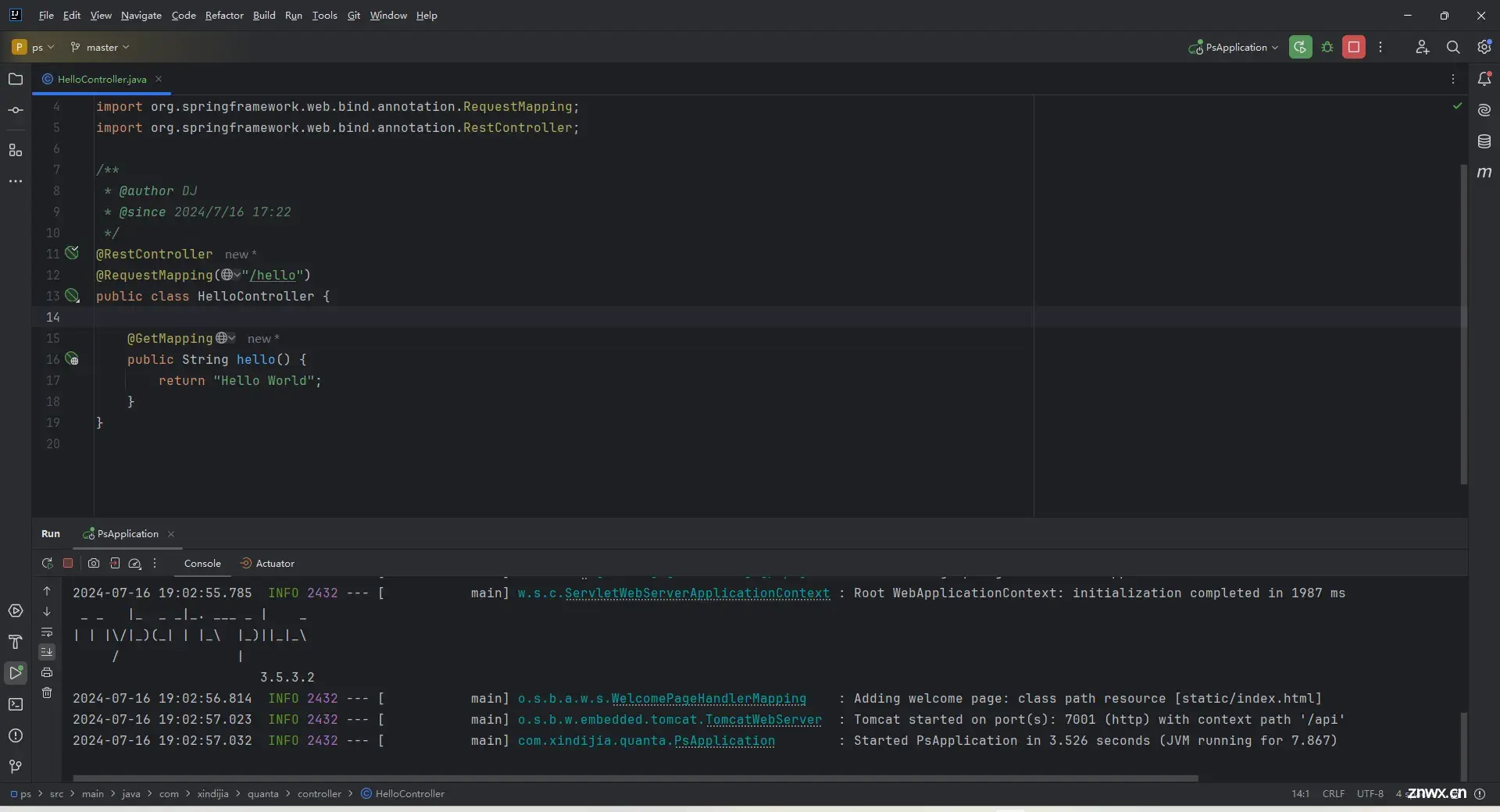Image resolution: width=1500 pixels, height=812 pixels.
Task: Open Notifications bell panel
Action: tap(1484, 79)
